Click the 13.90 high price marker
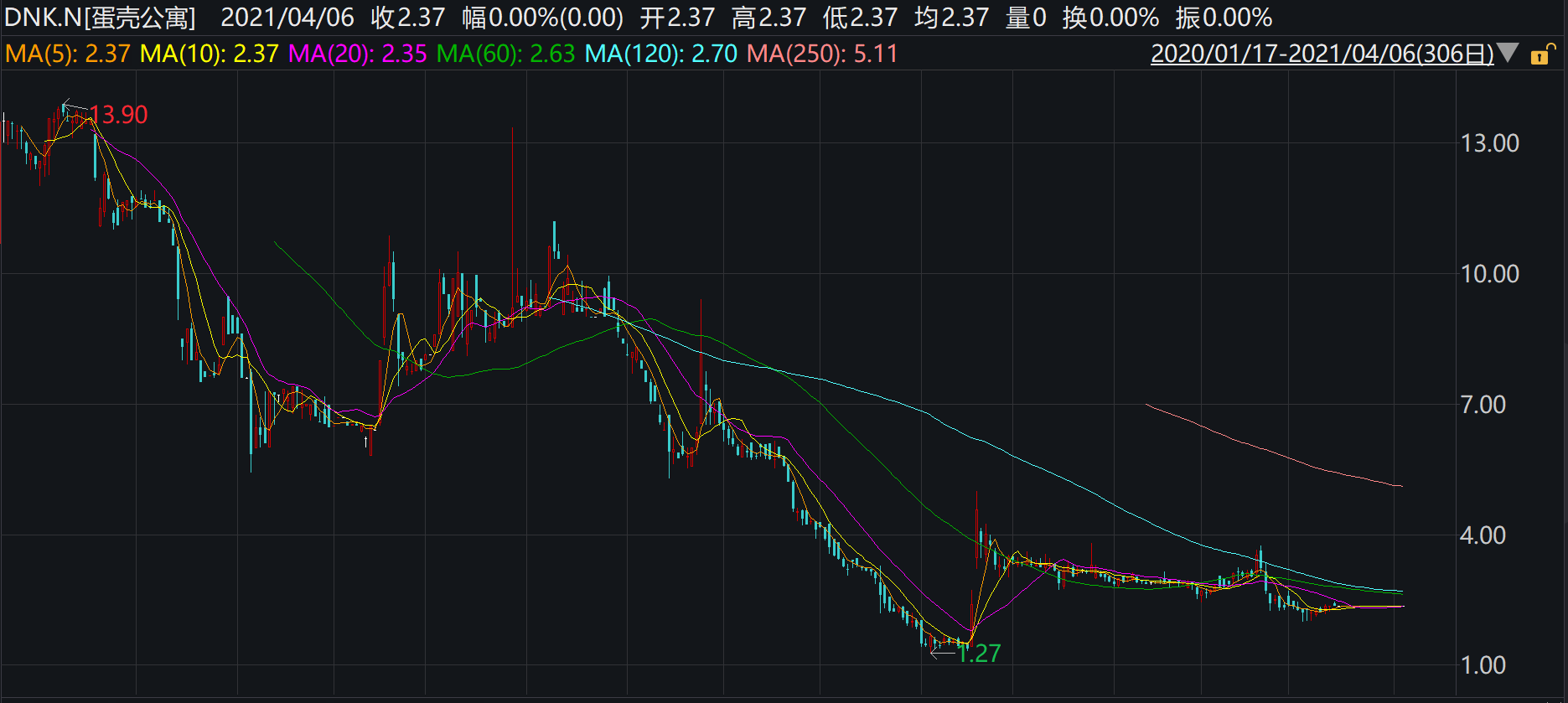 [x=118, y=115]
